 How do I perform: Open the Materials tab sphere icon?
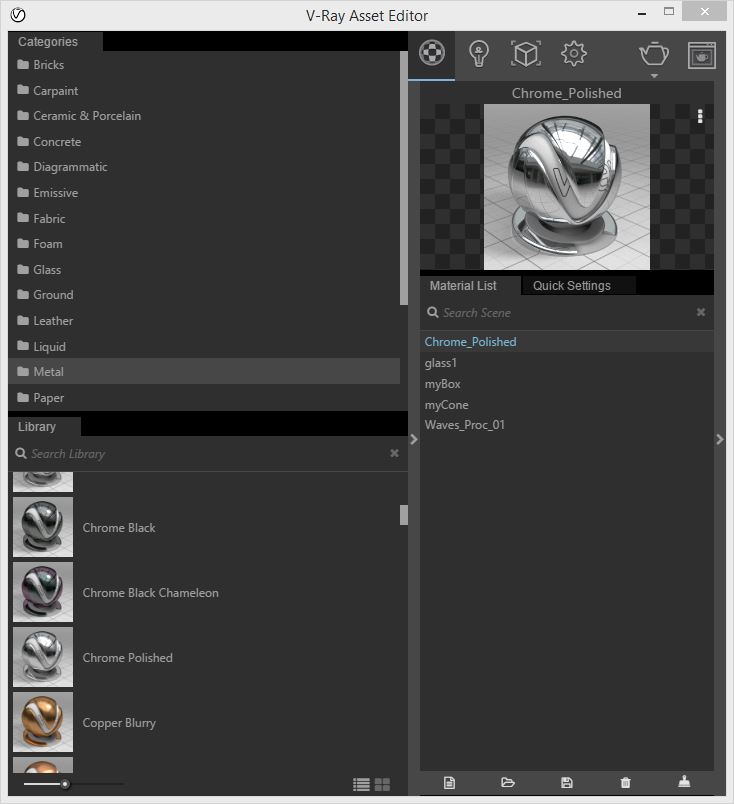(431, 53)
